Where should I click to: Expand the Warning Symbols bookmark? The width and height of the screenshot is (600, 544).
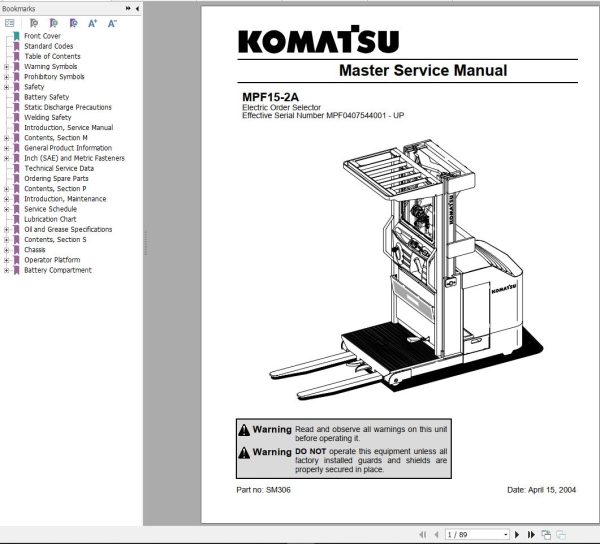(x=6, y=67)
